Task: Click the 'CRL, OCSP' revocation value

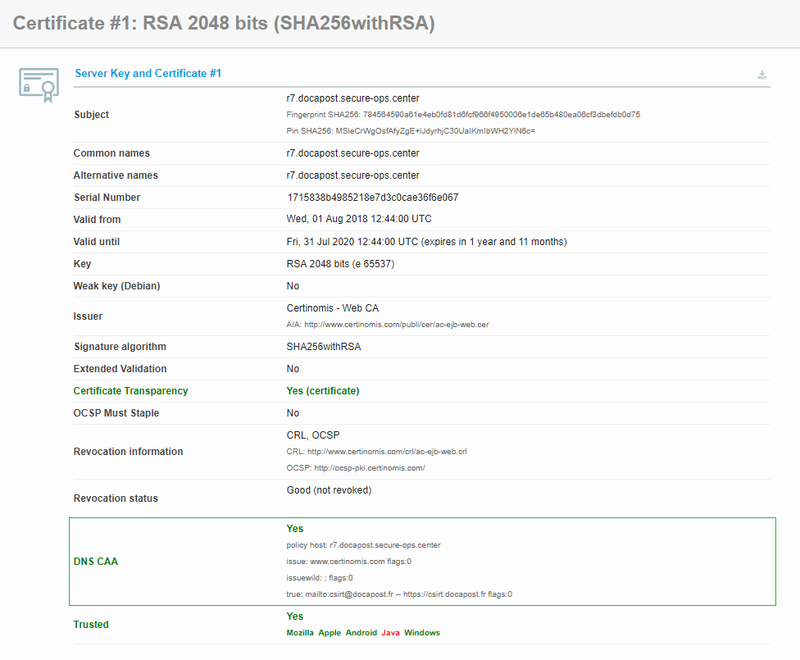Action: pyautogui.click(x=313, y=435)
